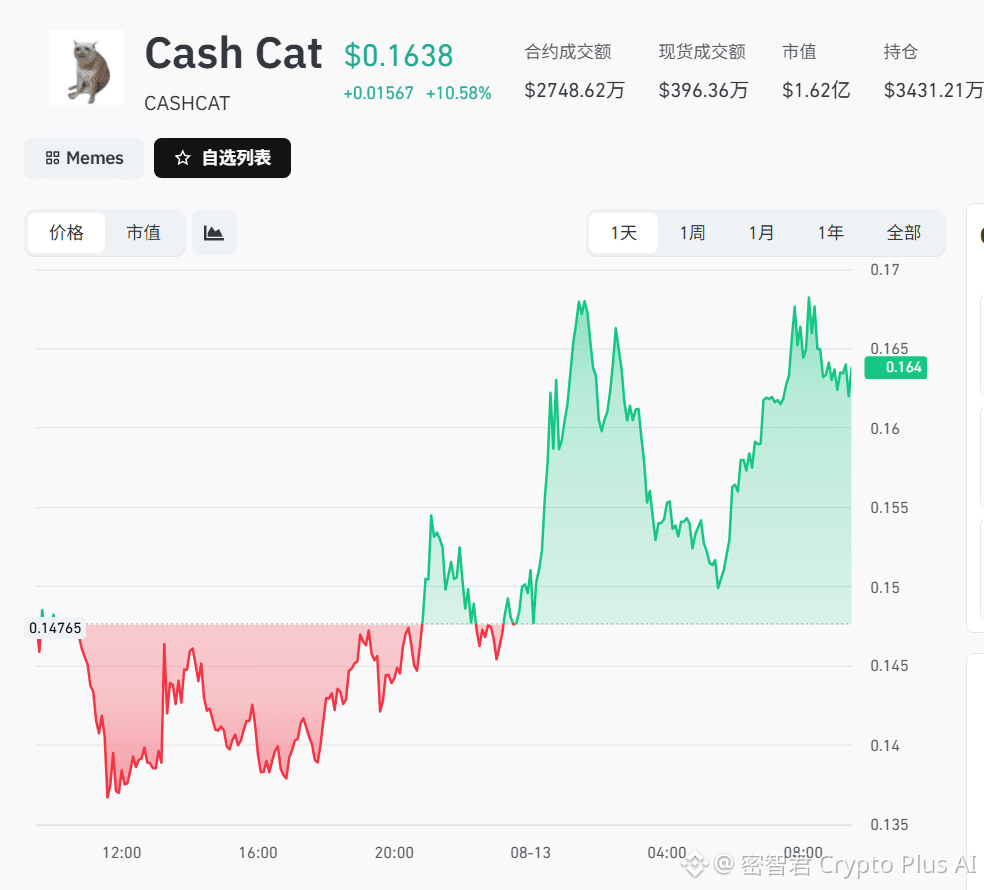Open the Memes category tag
Image resolution: width=984 pixels, height=890 pixels.
[84, 158]
